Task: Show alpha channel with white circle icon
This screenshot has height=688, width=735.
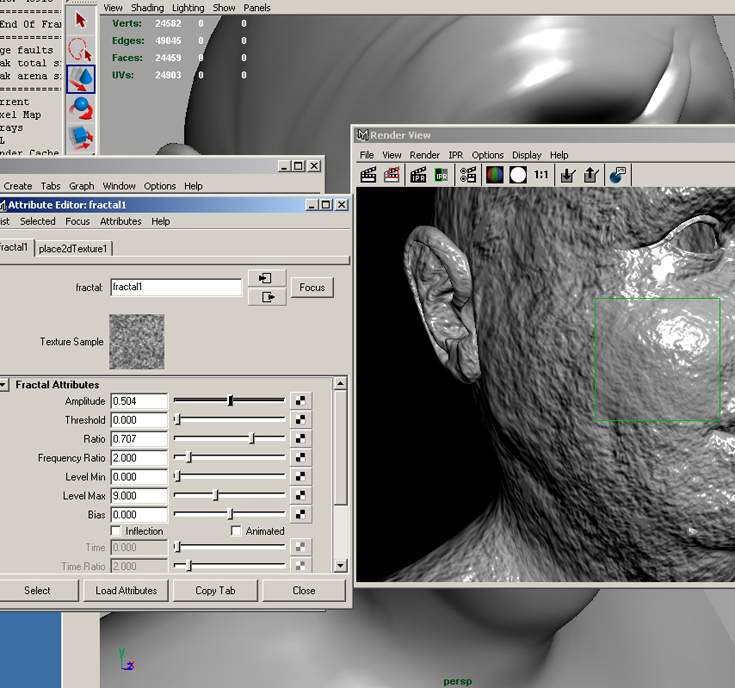Action: coord(517,175)
